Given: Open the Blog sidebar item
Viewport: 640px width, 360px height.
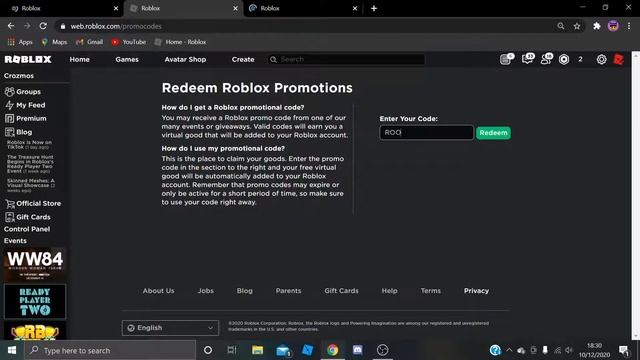Looking at the screenshot, I should [x=18, y=132].
